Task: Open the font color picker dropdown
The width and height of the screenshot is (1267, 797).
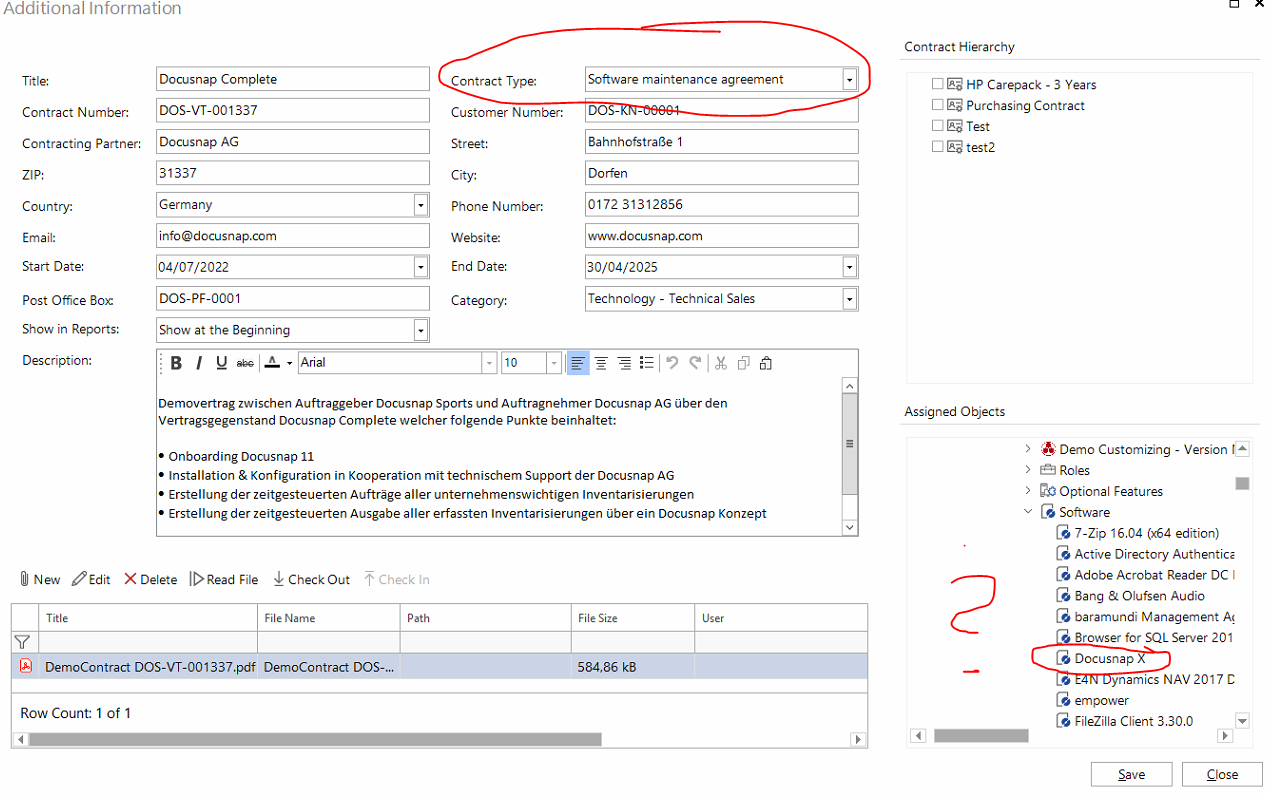Action: (x=289, y=363)
